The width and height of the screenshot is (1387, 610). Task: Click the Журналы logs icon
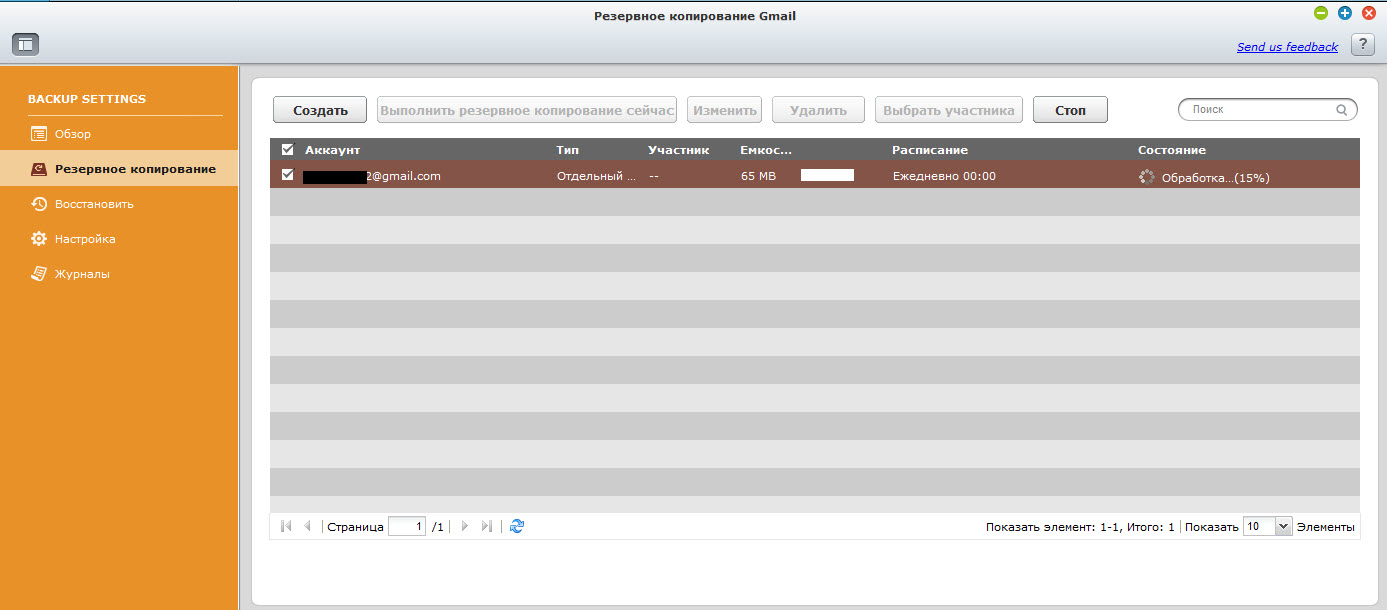(39, 274)
